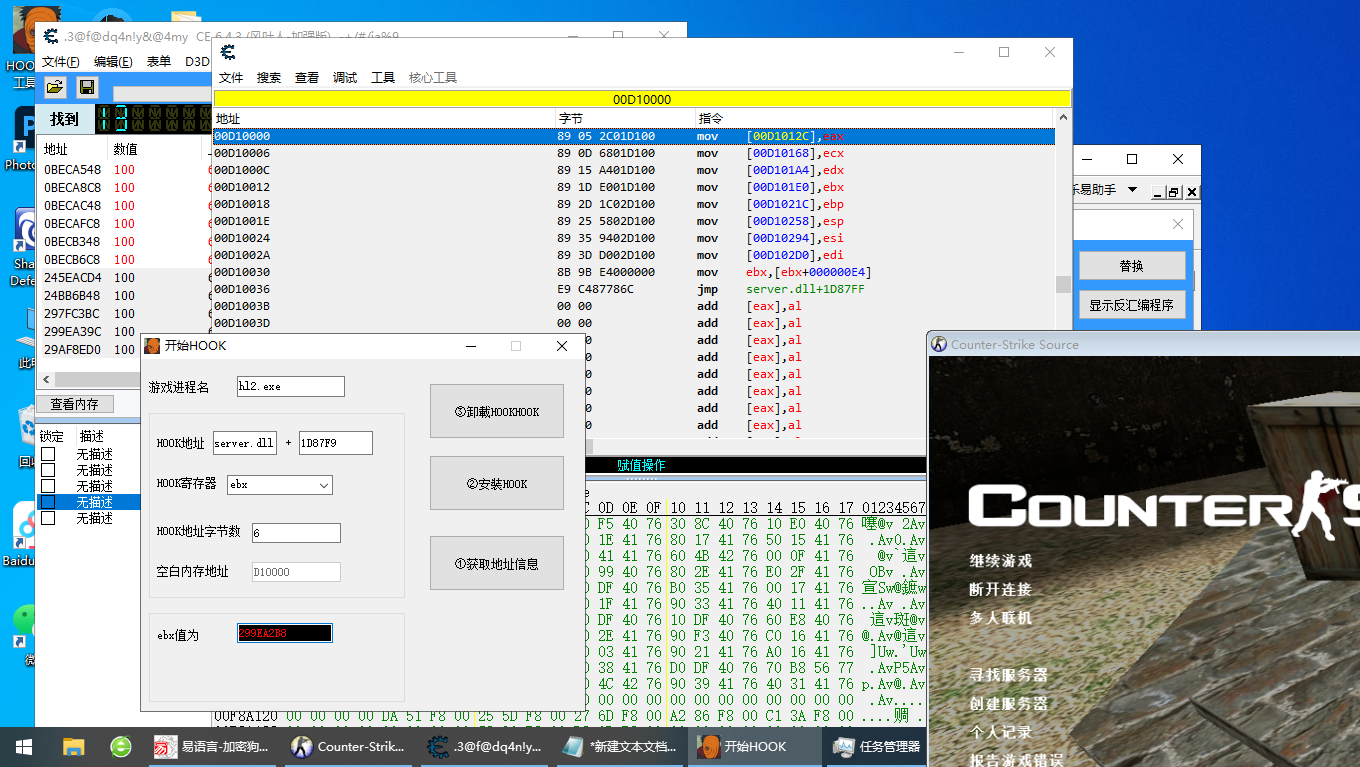
Task: Open the 搜索 menu in memory viewer
Action: (x=268, y=78)
